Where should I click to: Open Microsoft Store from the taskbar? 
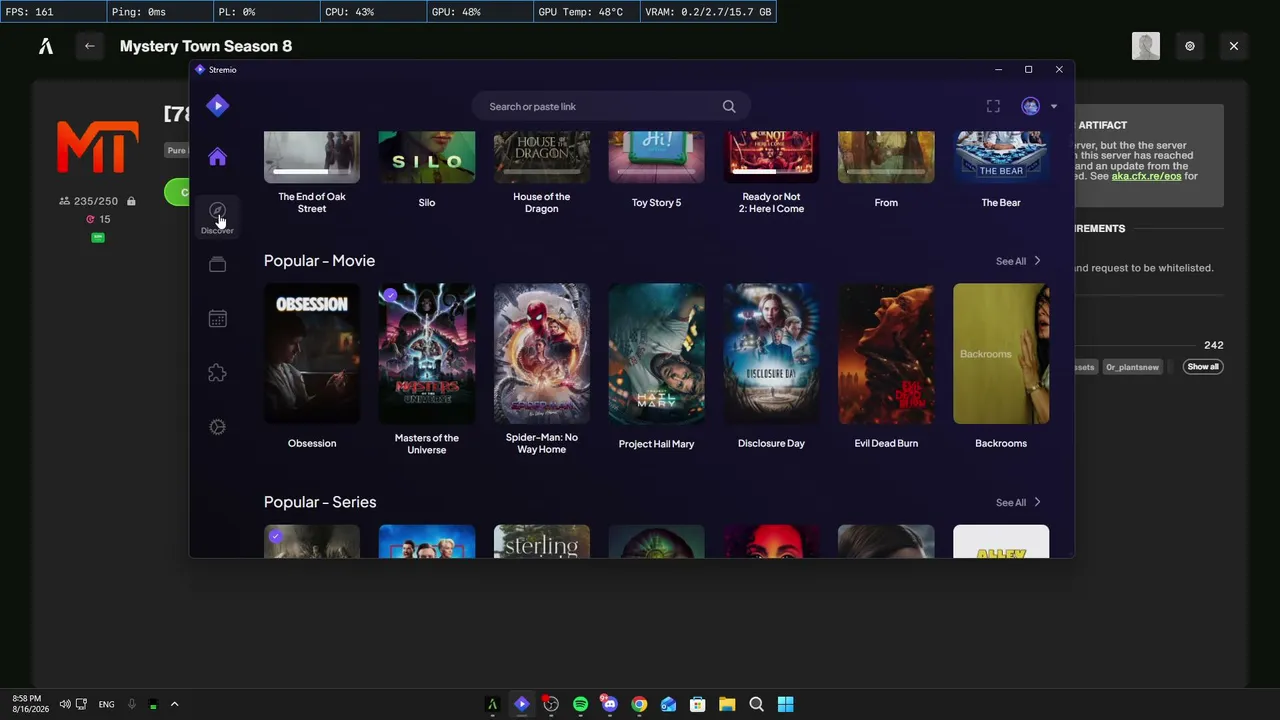tap(698, 704)
